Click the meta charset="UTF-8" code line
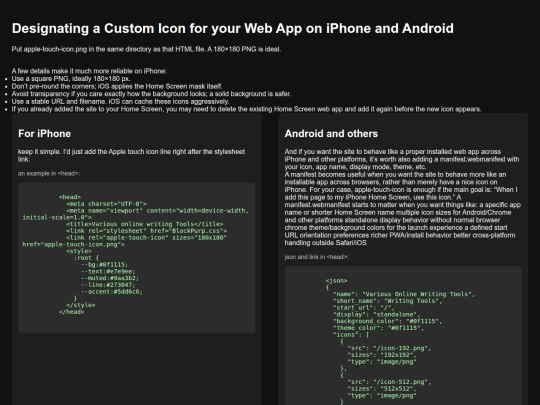The image size is (540, 405). 106,204
